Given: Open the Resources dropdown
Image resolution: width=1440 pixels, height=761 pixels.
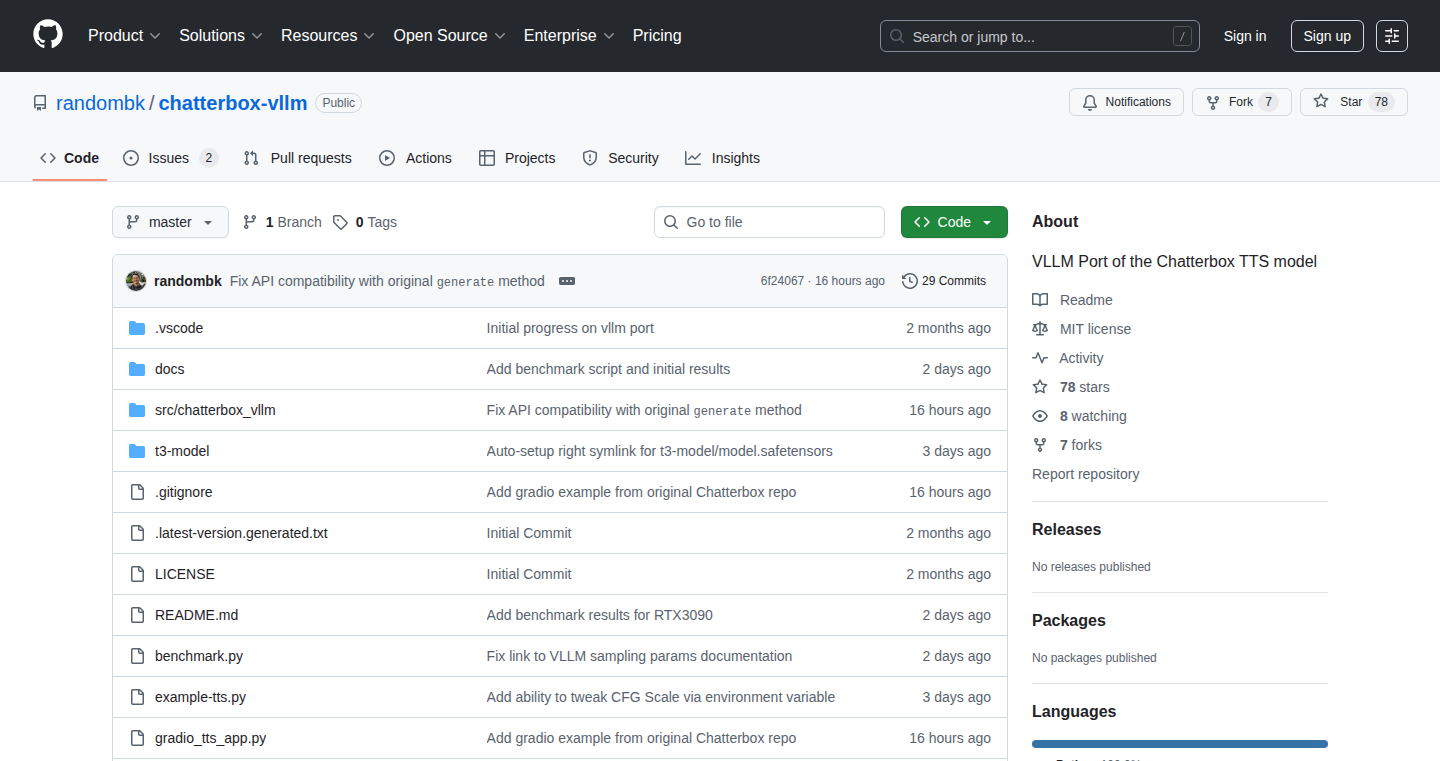Looking at the screenshot, I should click(x=328, y=36).
